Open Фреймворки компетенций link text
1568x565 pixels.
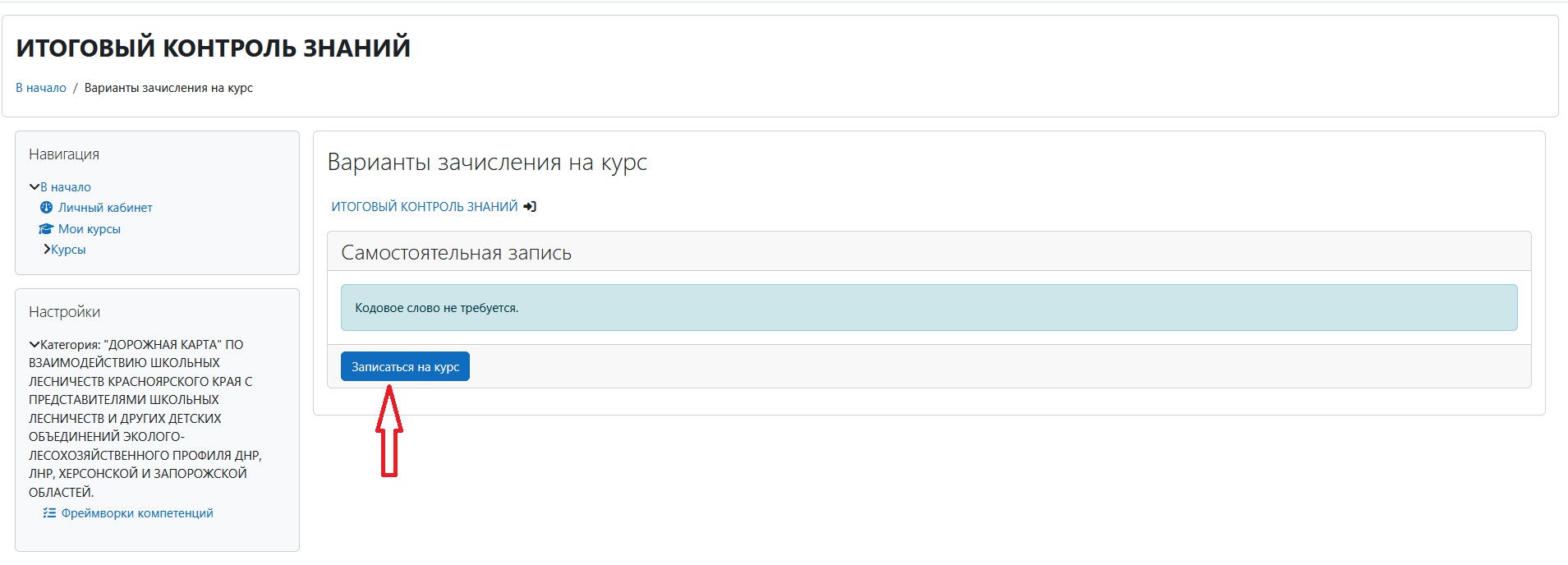137,513
